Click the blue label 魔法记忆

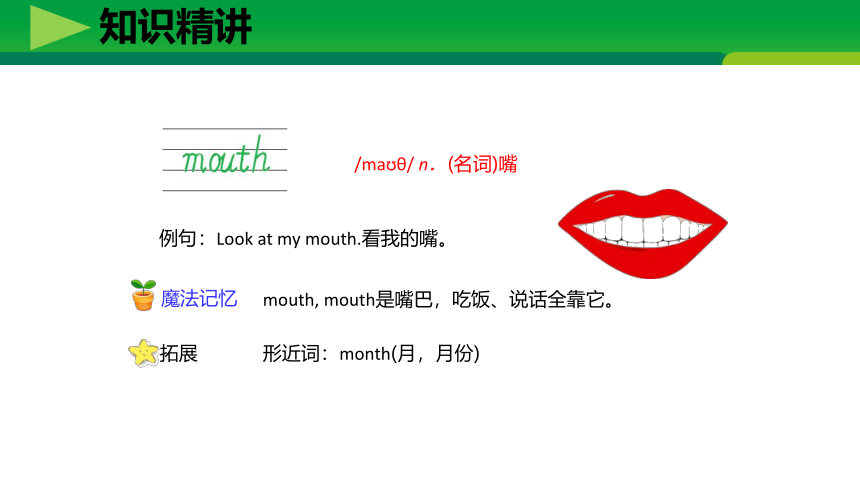[x=199, y=299]
